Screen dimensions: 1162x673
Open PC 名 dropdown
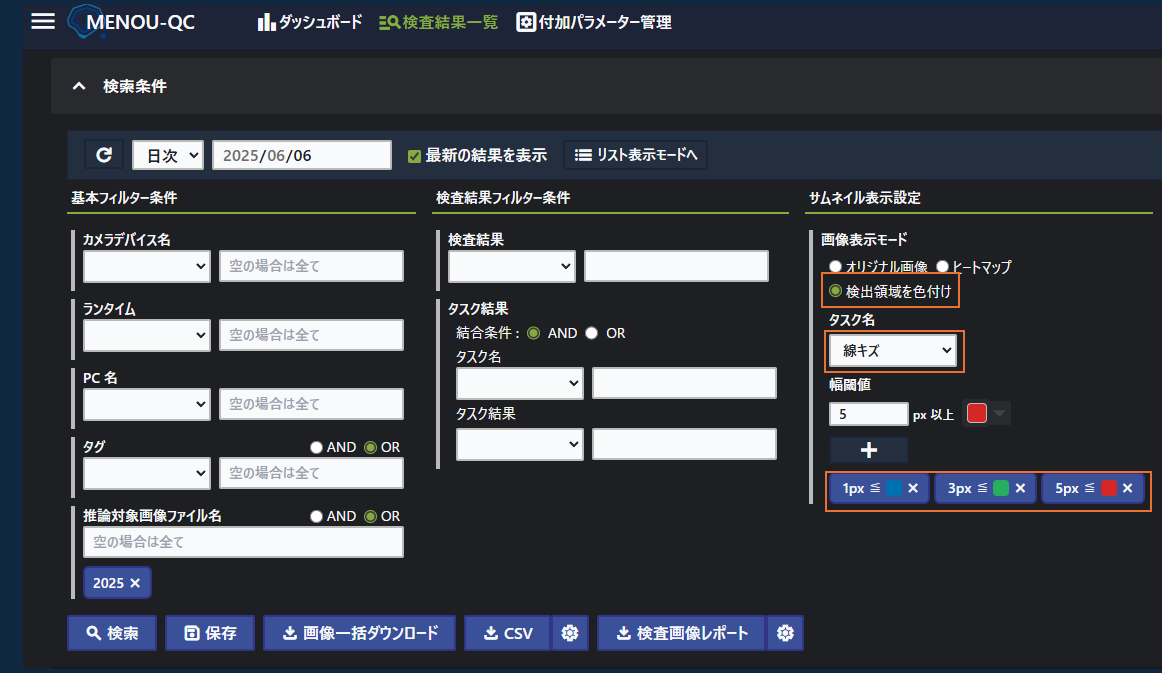click(147, 404)
